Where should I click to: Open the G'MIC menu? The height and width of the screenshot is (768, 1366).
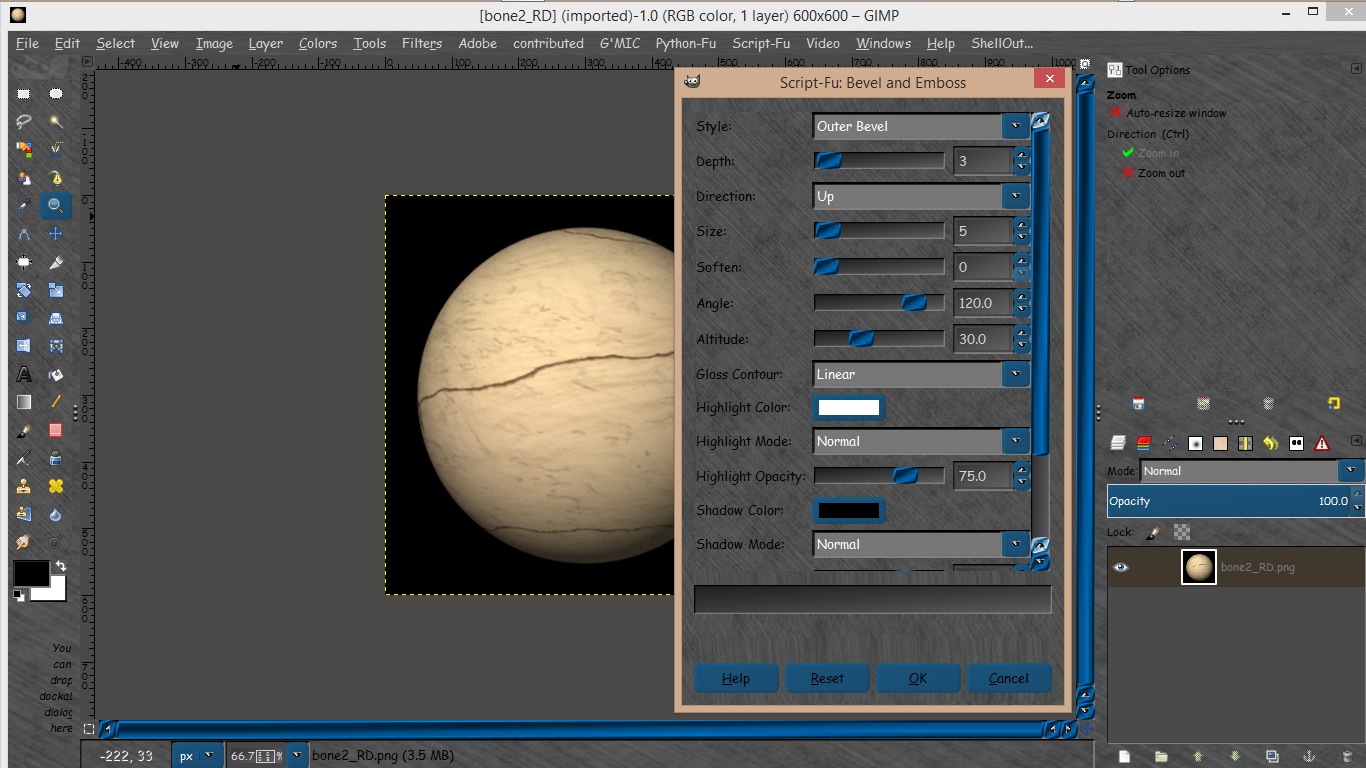[x=619, y=43]
